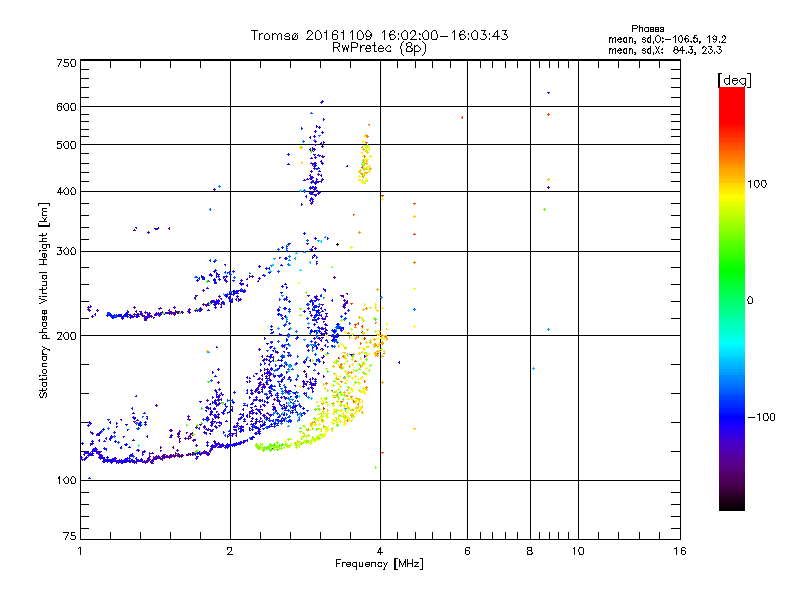Click the y-axis tick label '100'
The width and height of the screenshot is (800, 600).
pyautogui.click(x=66, y=480)
